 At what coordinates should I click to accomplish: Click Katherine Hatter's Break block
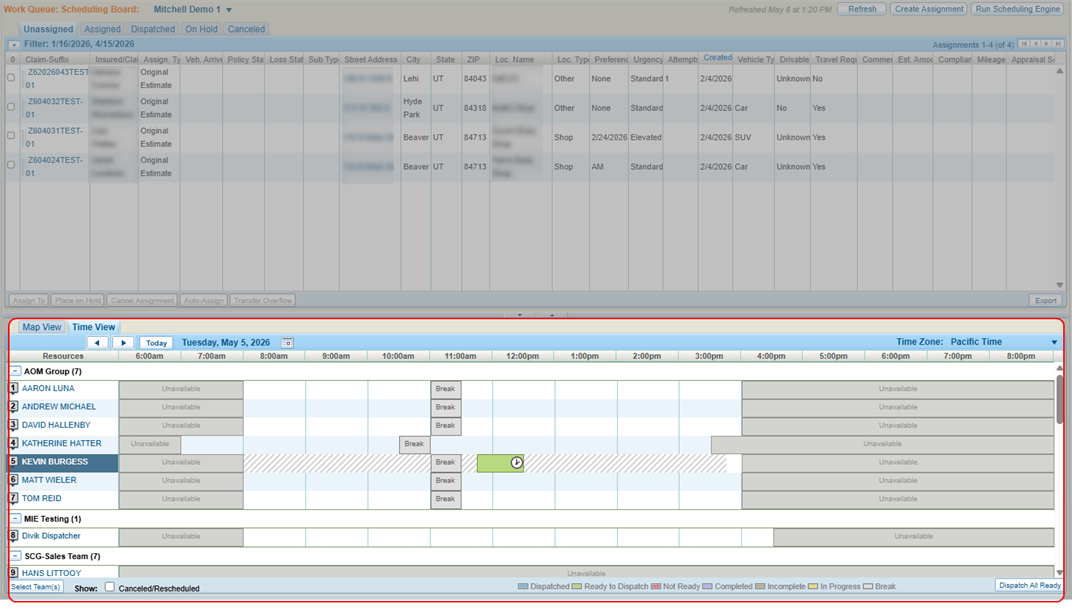[x=414, y=444]
